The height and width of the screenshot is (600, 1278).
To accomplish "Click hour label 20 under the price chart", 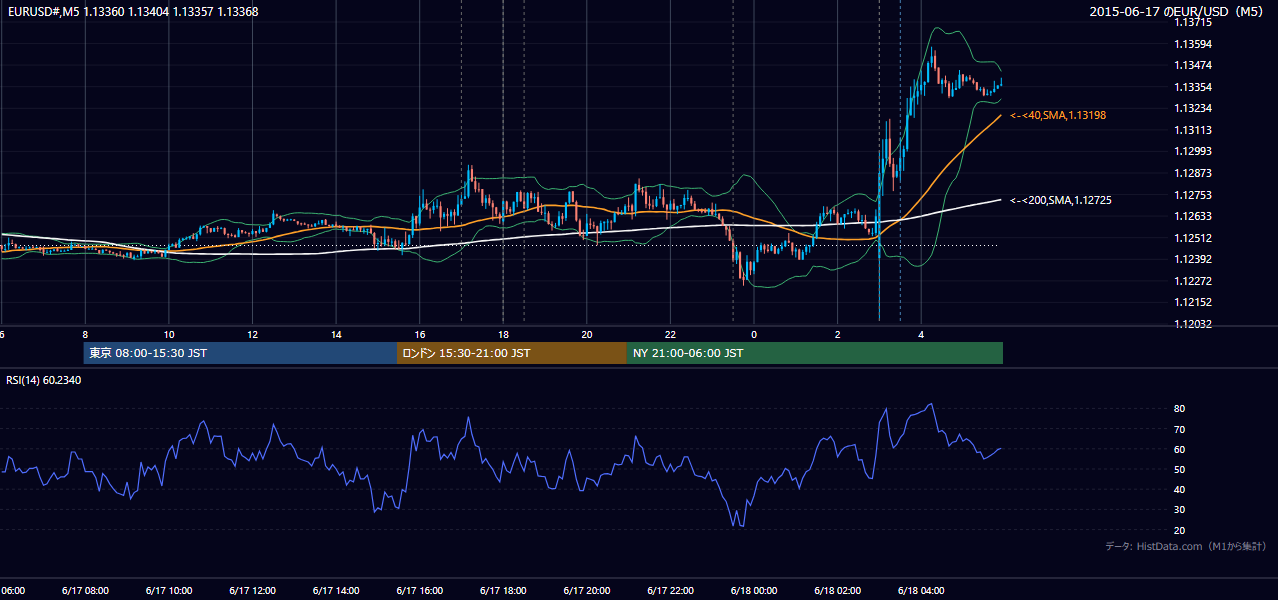I will pos(587,335).
